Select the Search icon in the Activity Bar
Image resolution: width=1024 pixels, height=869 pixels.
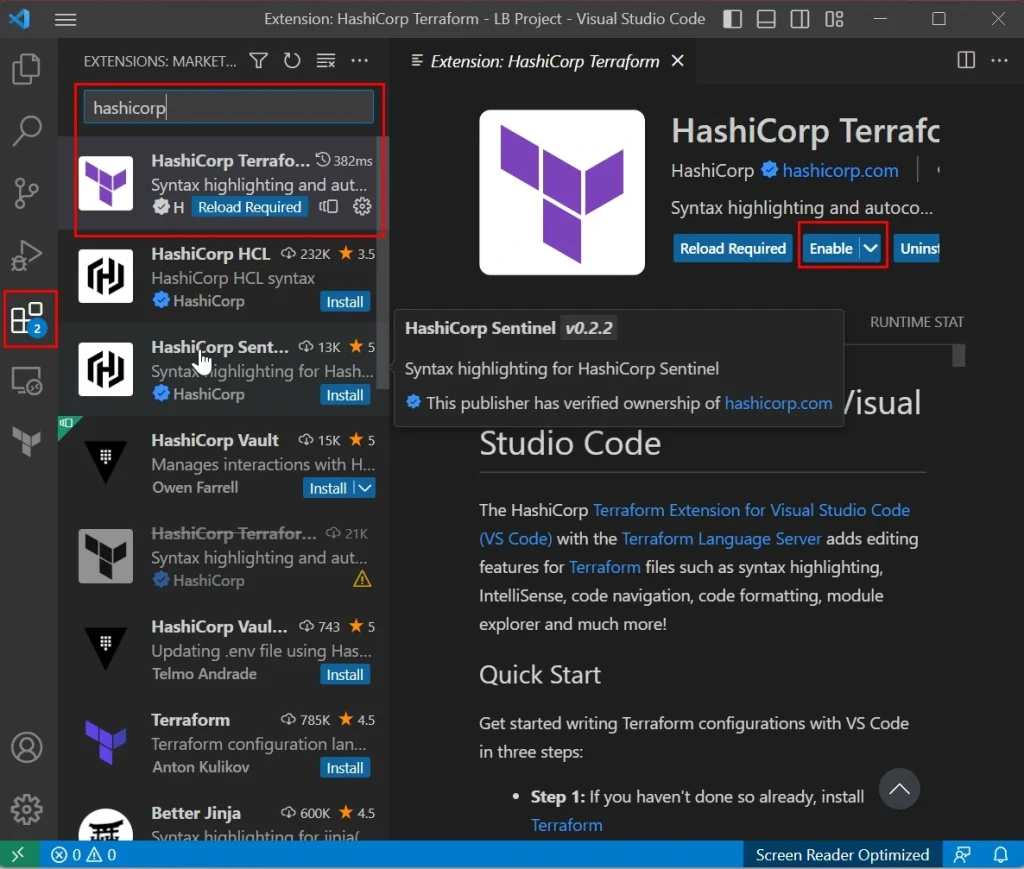(26, 131)
